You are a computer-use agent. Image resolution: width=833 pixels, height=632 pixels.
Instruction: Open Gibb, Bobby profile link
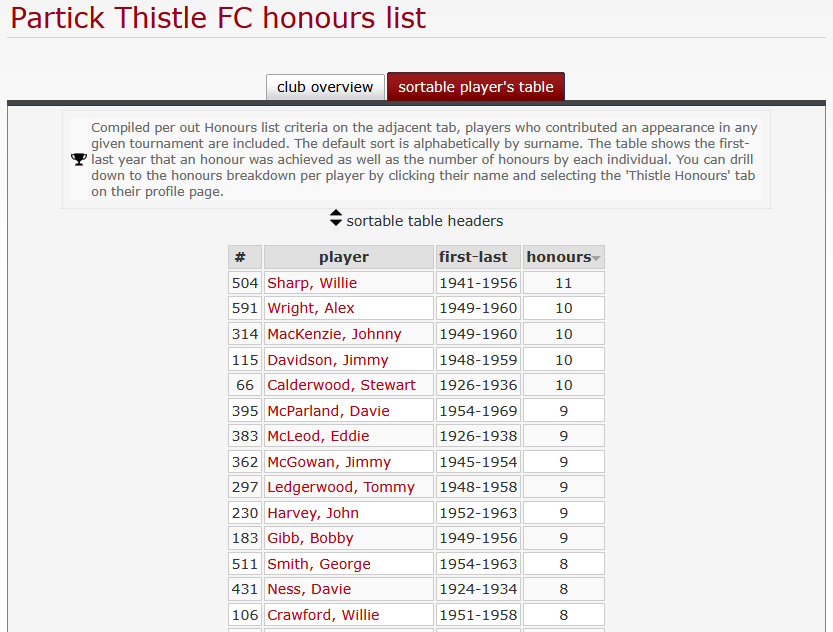pyautogui.click(x=310, y=538)
